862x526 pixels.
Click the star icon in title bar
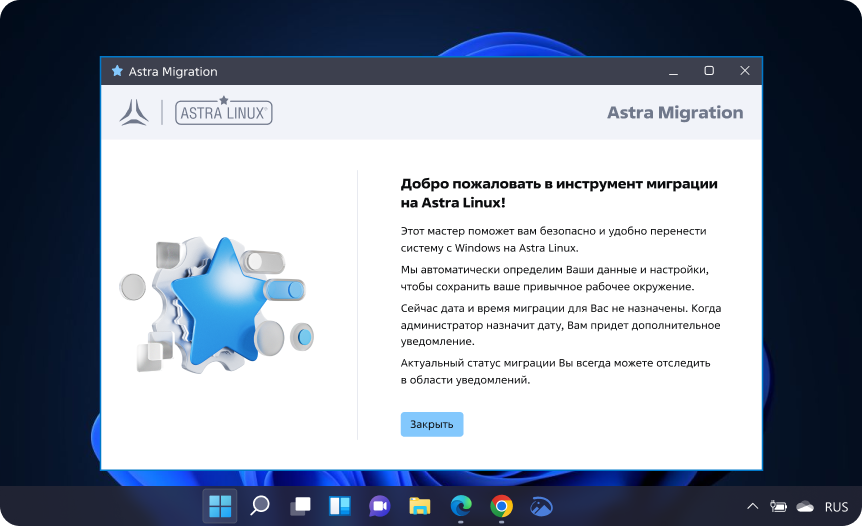click(x=117, y=72)
